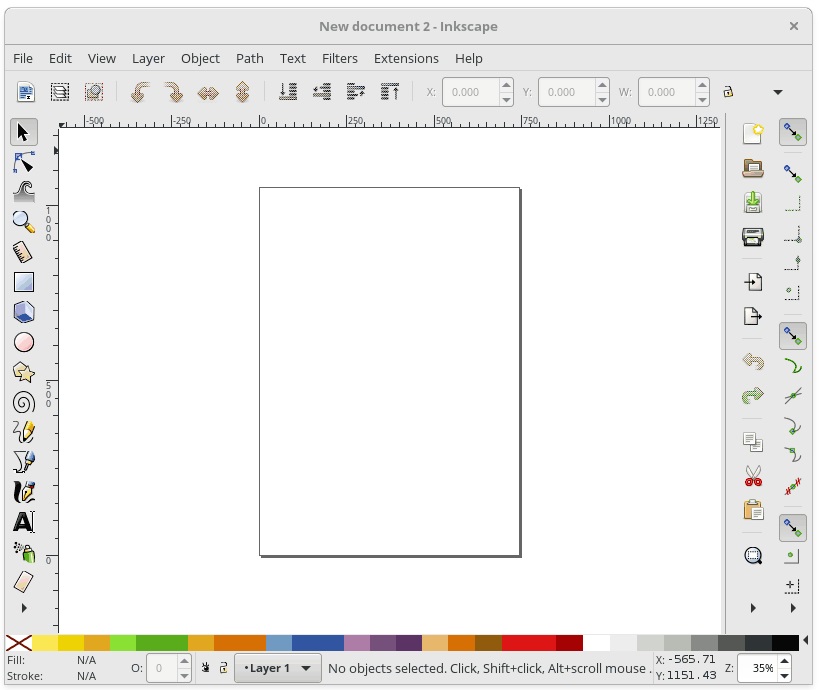Click the Flip horizontal icon

click(208, 92)
